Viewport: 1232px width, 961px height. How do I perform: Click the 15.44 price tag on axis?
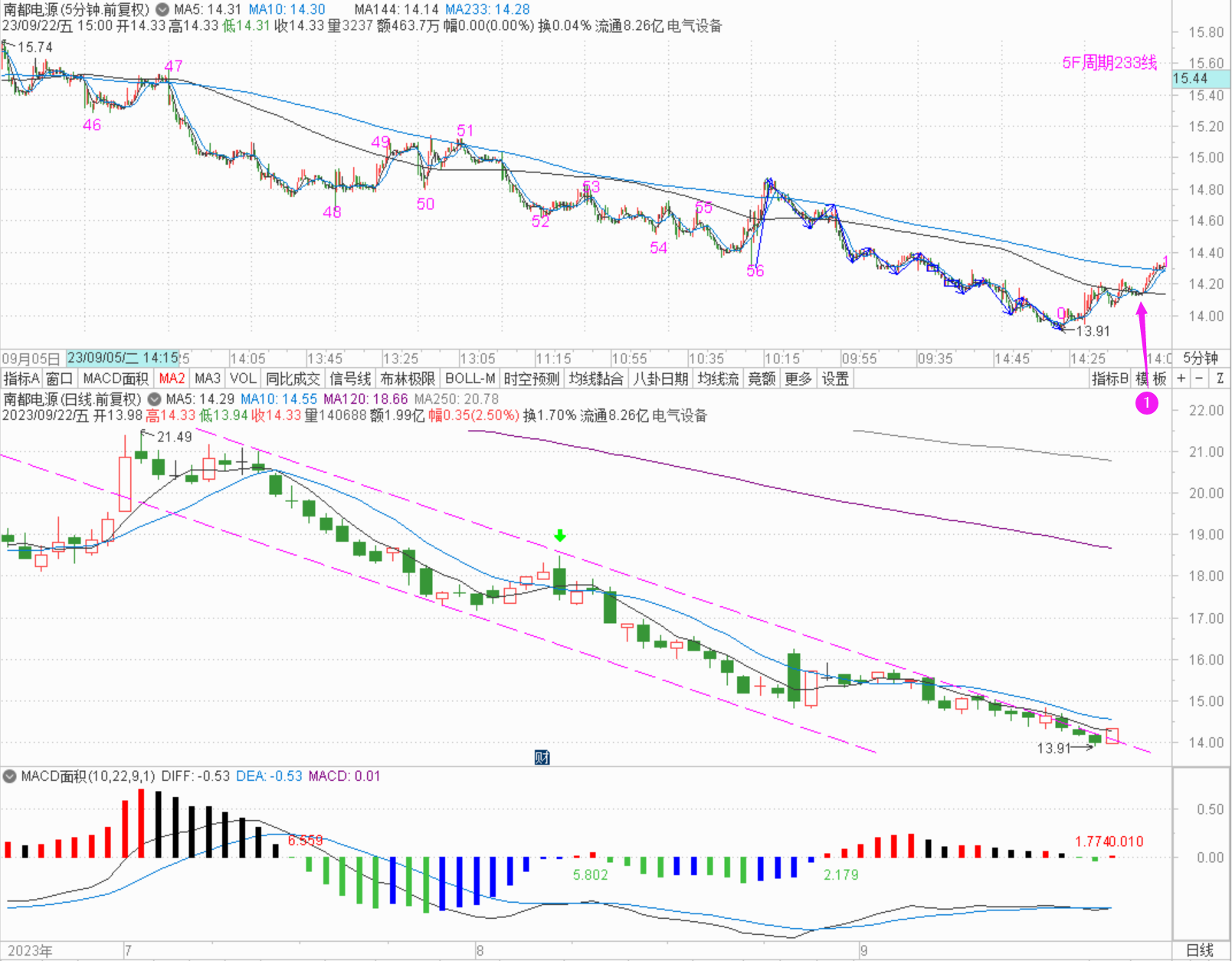click(1201, 79)
